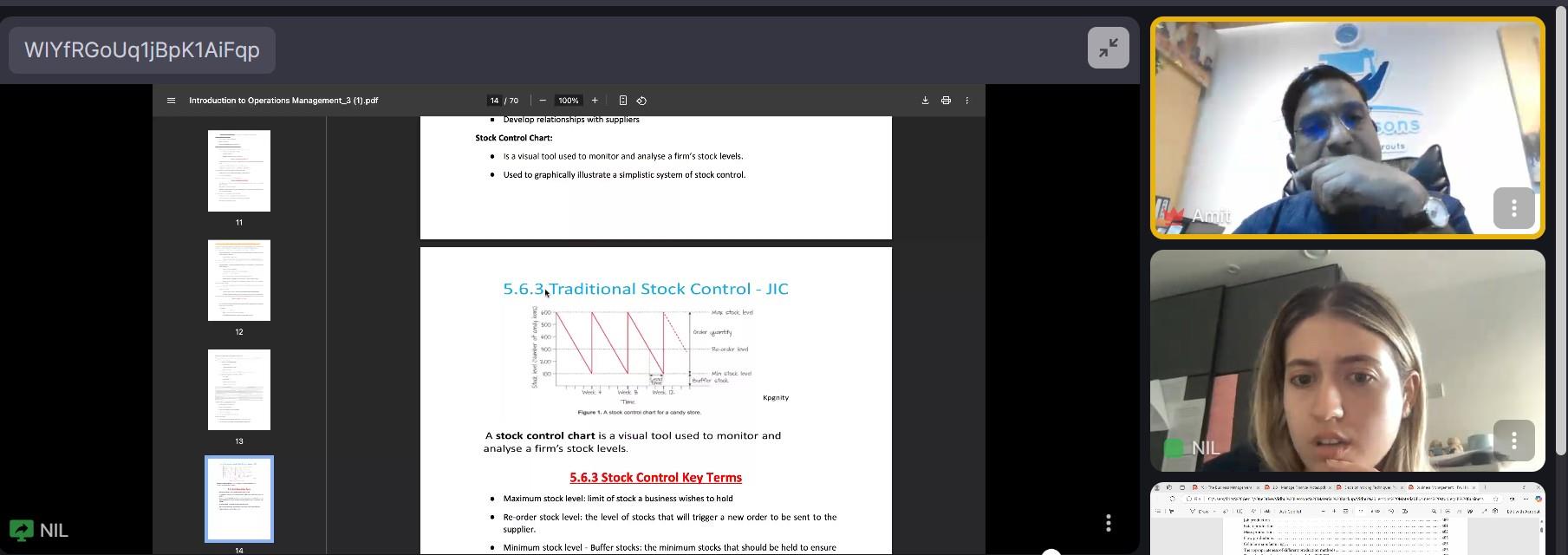Screen dimensions: 1568x555
Task: Select page 12 thumbnail
Action: pyautogui.click(x=239, y=280)
